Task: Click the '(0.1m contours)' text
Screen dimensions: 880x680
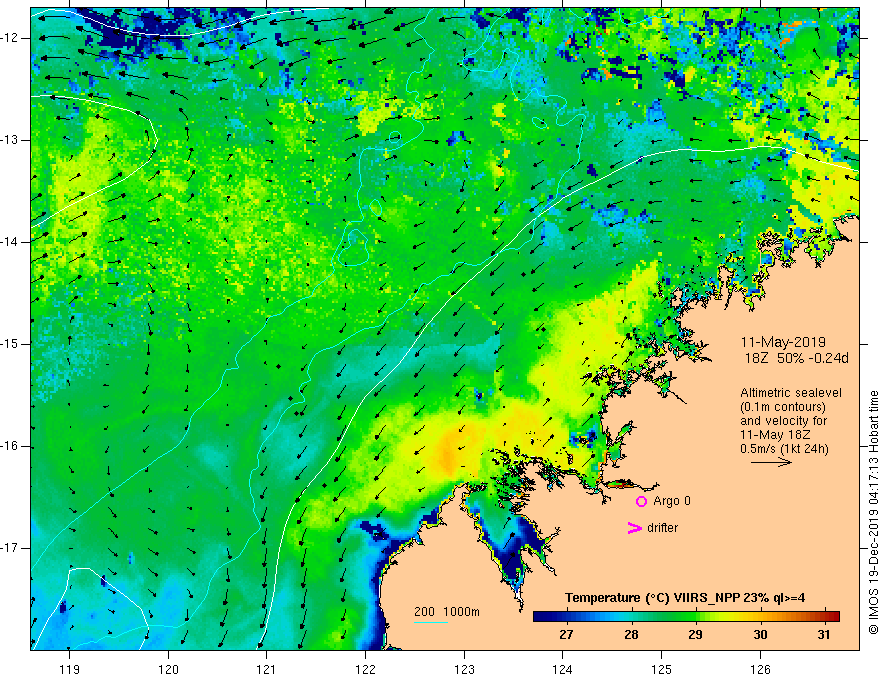Action: coord(783,407)
